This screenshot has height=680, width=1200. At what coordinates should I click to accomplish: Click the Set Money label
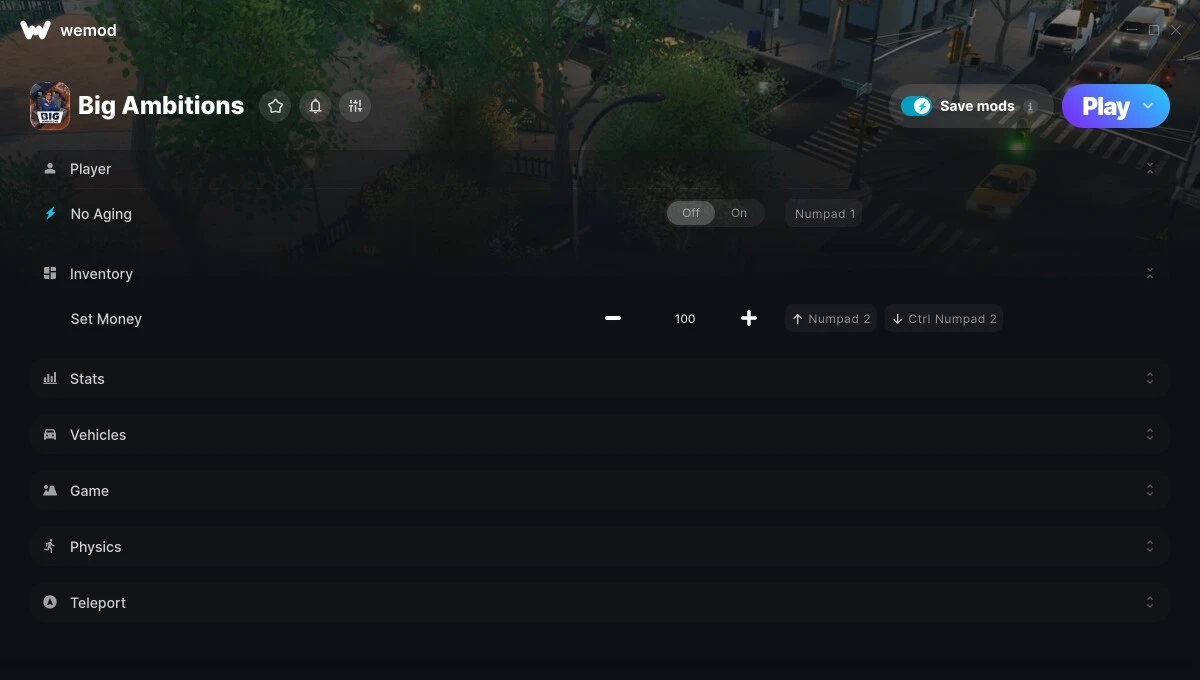[106, 319]
